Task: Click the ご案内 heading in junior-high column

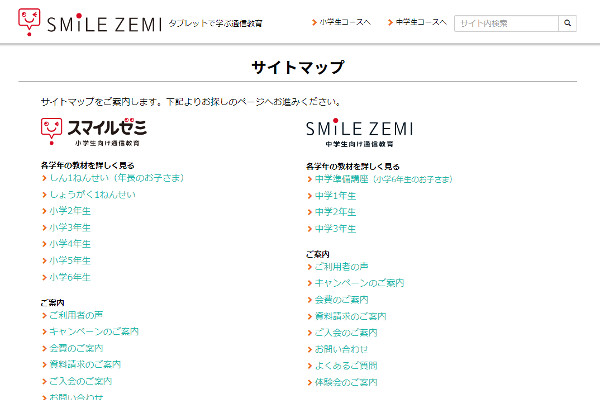Action: tap(318, 254)
